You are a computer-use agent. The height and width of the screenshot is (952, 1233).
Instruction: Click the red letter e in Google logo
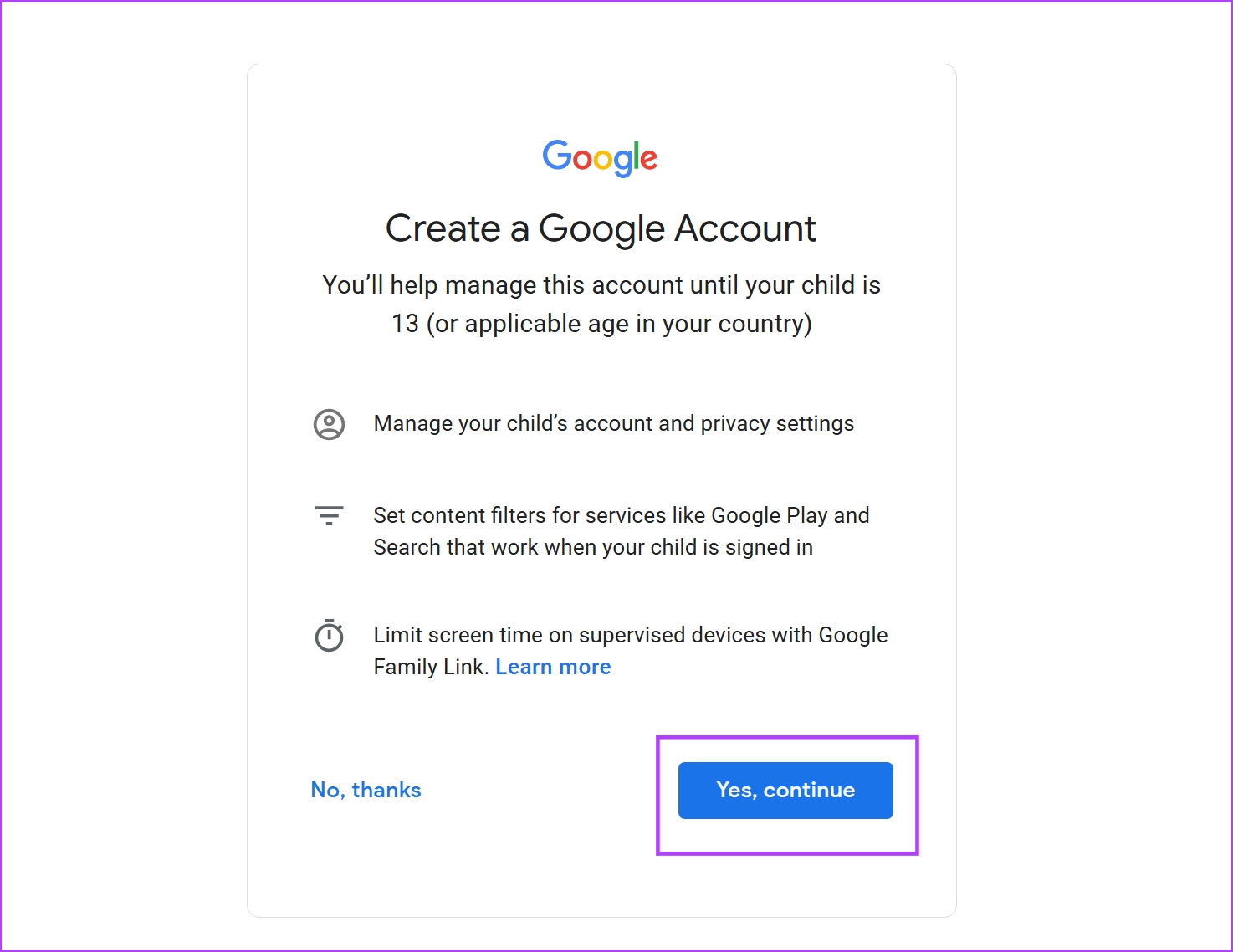[x=649, y=159]
